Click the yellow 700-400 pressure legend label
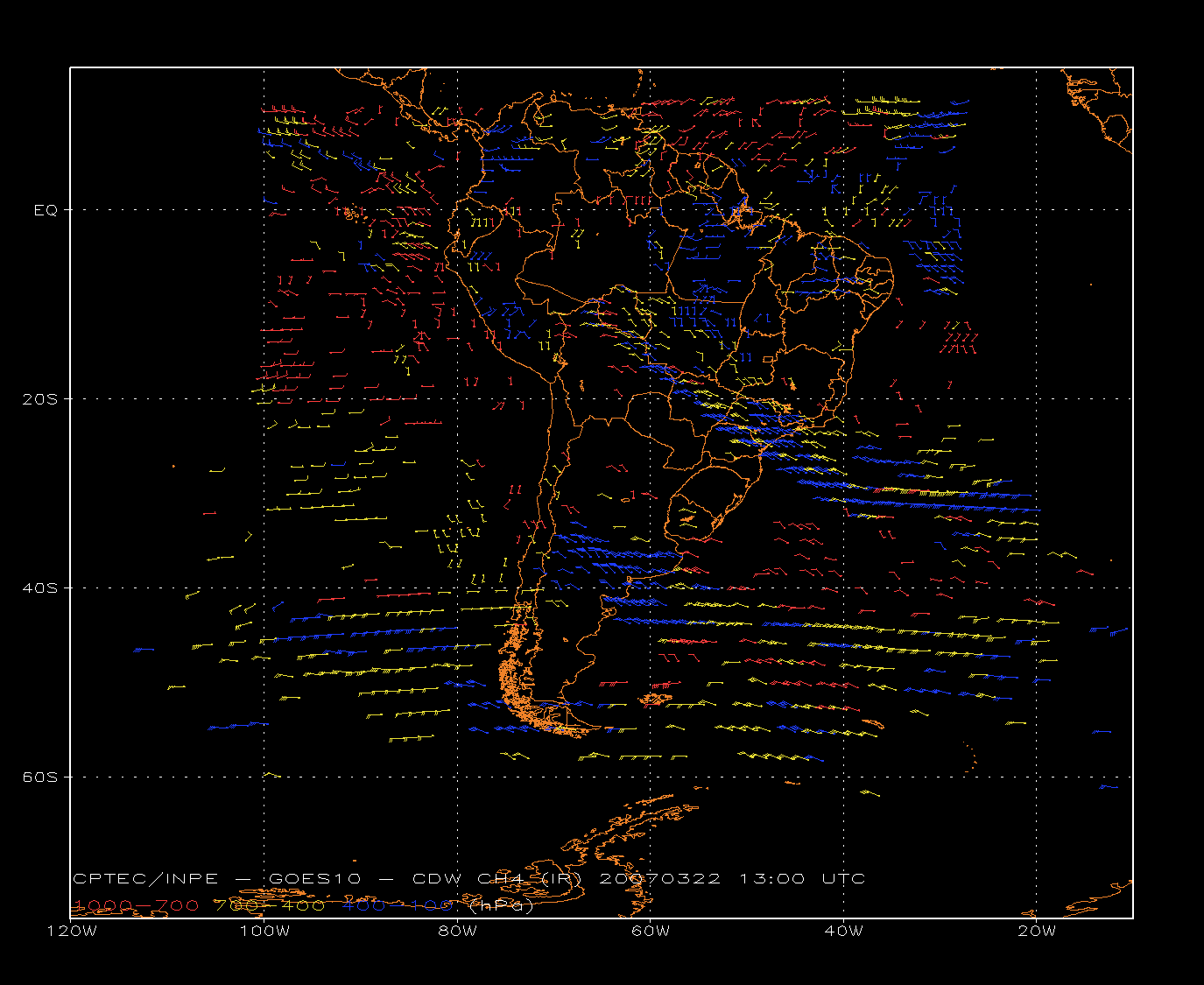 [270, 905]
